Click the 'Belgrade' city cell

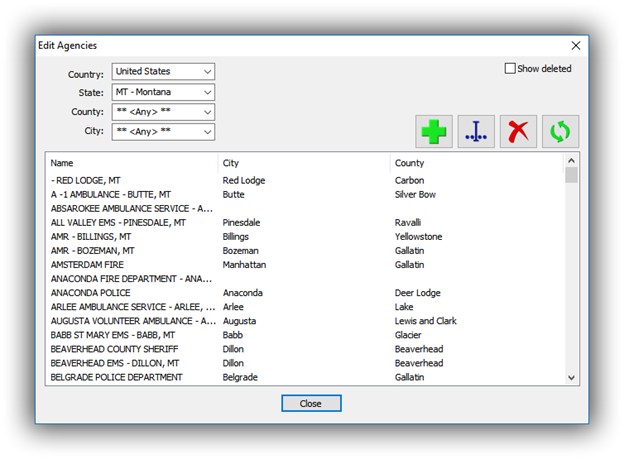click(x=240, y=377)
